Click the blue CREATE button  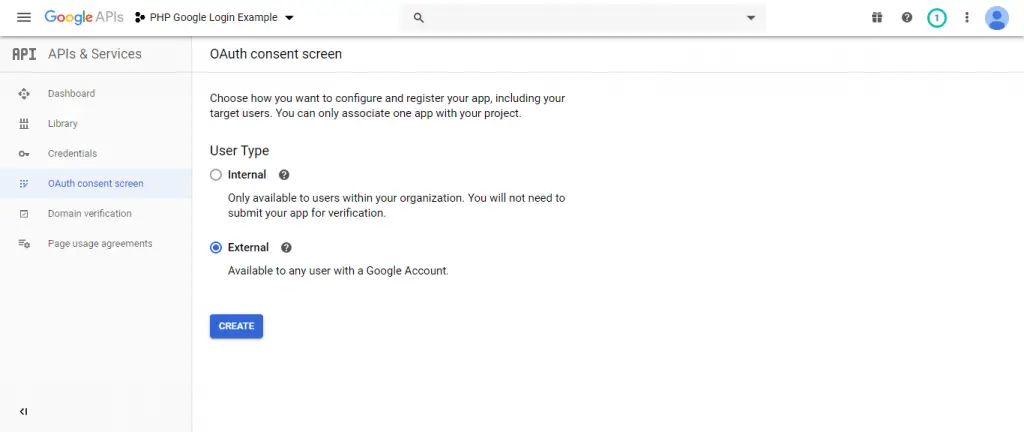pos(236,326)
